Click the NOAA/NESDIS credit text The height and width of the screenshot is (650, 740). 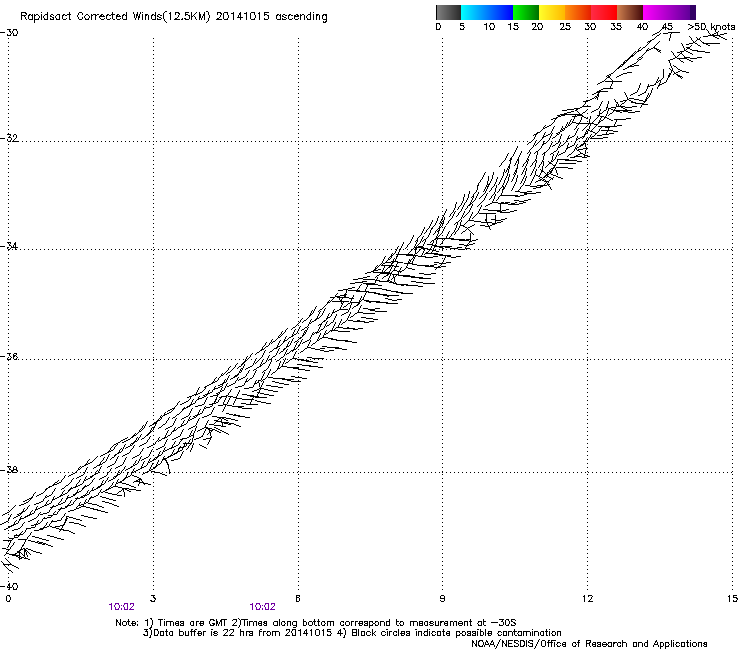click(x=589, y=644)
